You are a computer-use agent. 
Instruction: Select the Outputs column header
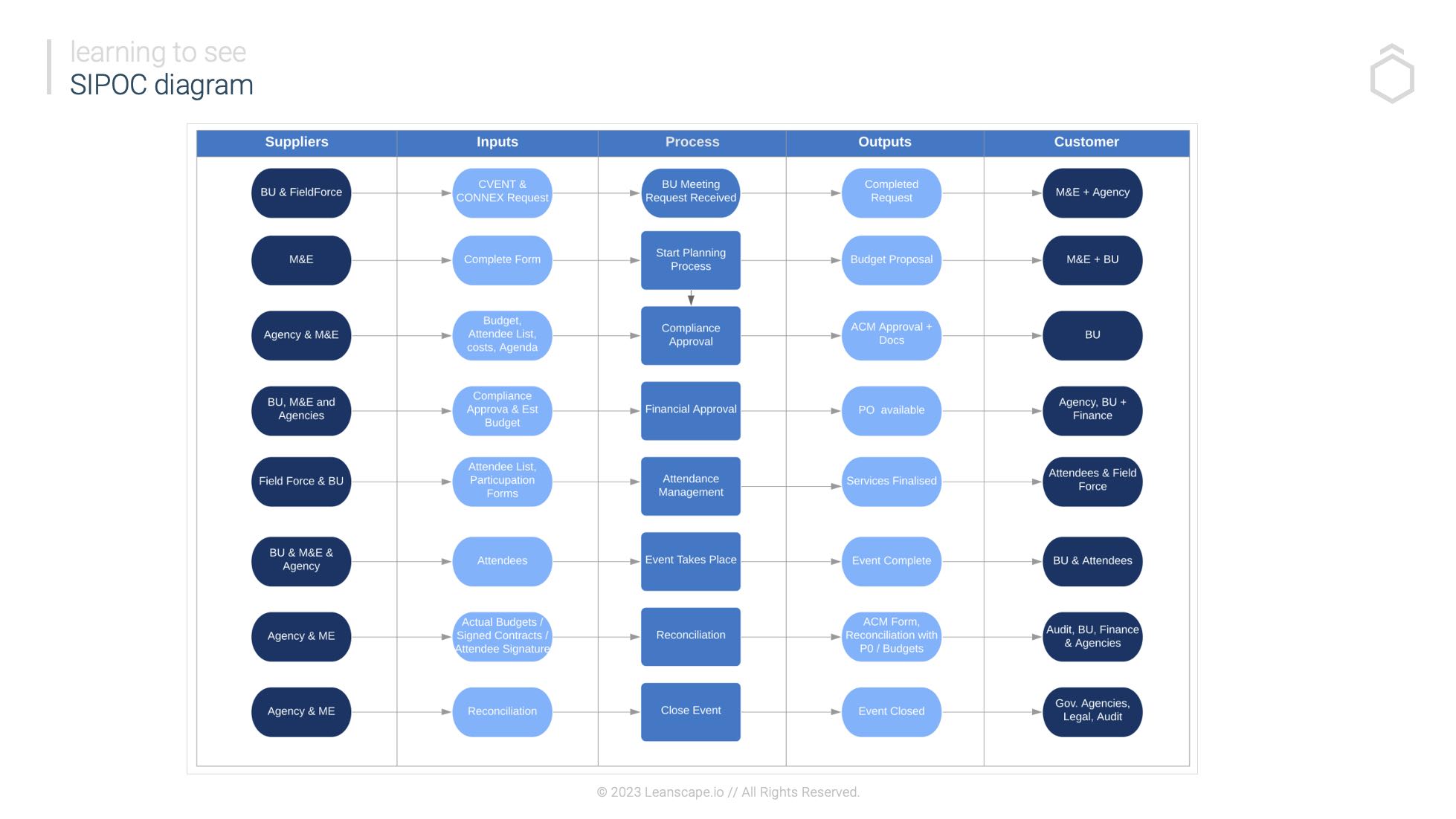coord(884,141)
